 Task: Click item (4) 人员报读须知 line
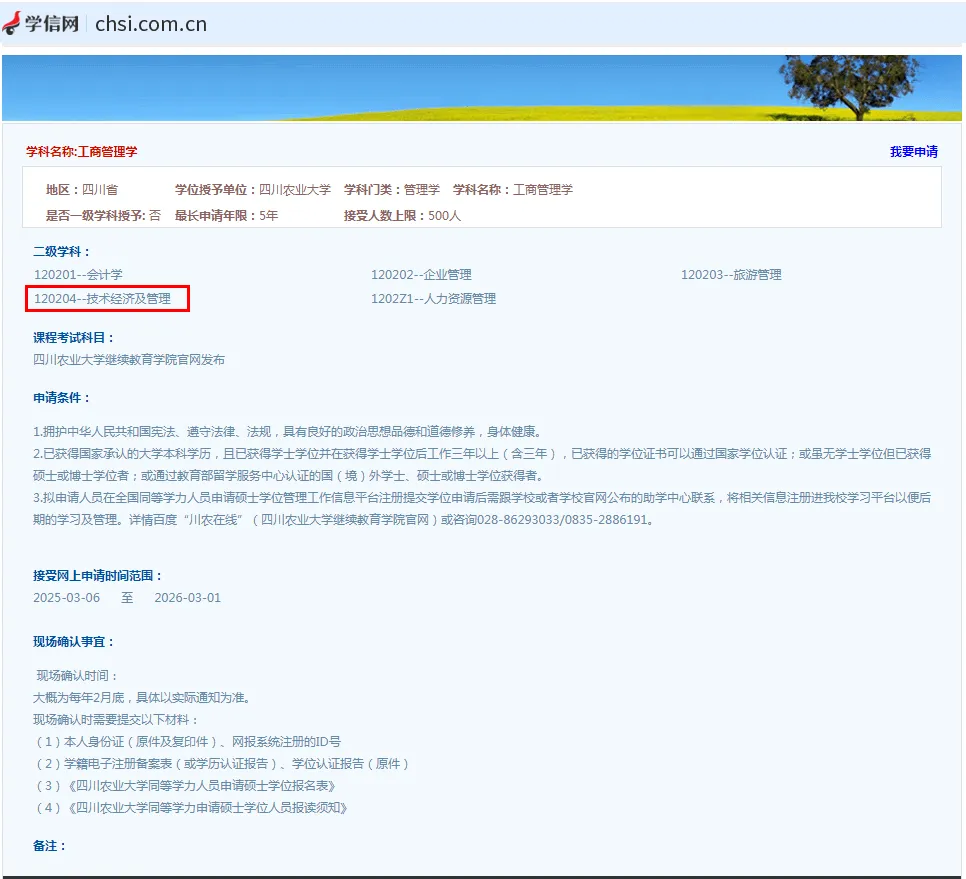click(x=191, y=808)
